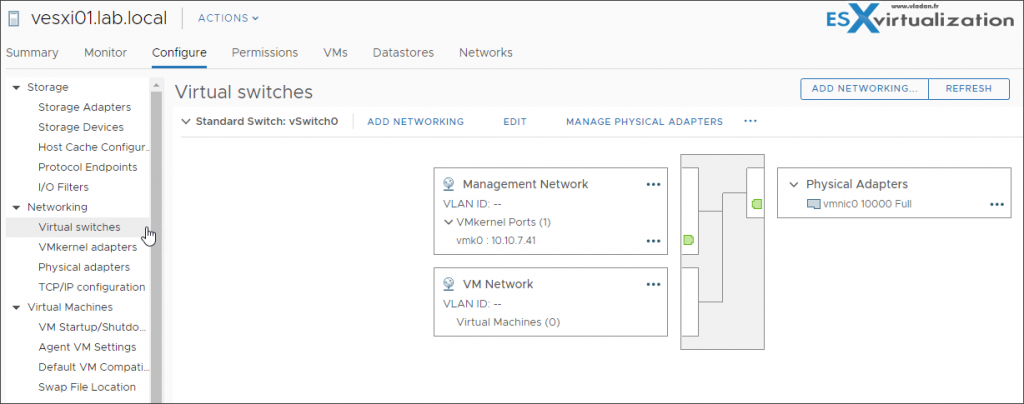Collapse the VMkernel Ports list

pyautogui.click(x=448, y=222)
